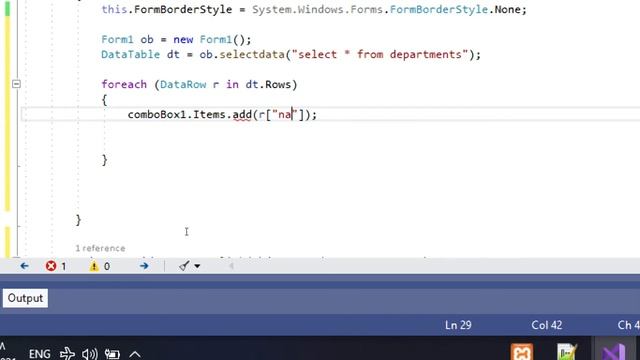Click the 'FormBorderStyle' property after this
This screenshot has width=640, height=360.
(x=183, y=9)
